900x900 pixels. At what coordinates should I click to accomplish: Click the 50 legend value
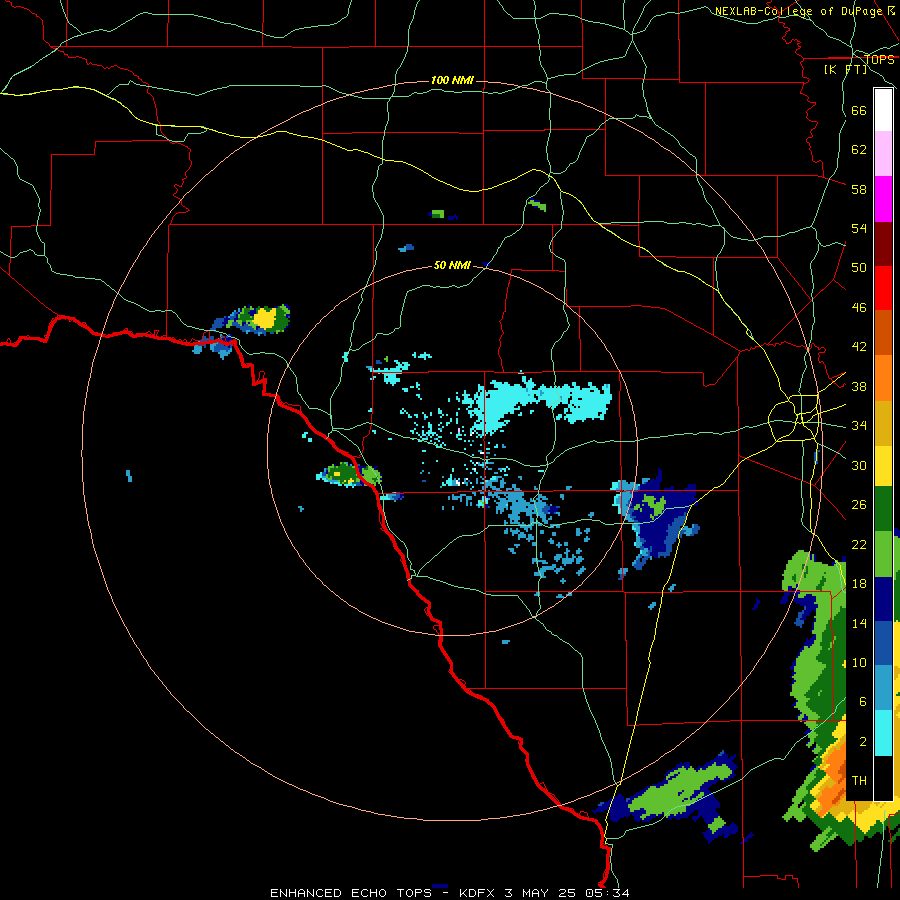859,268
